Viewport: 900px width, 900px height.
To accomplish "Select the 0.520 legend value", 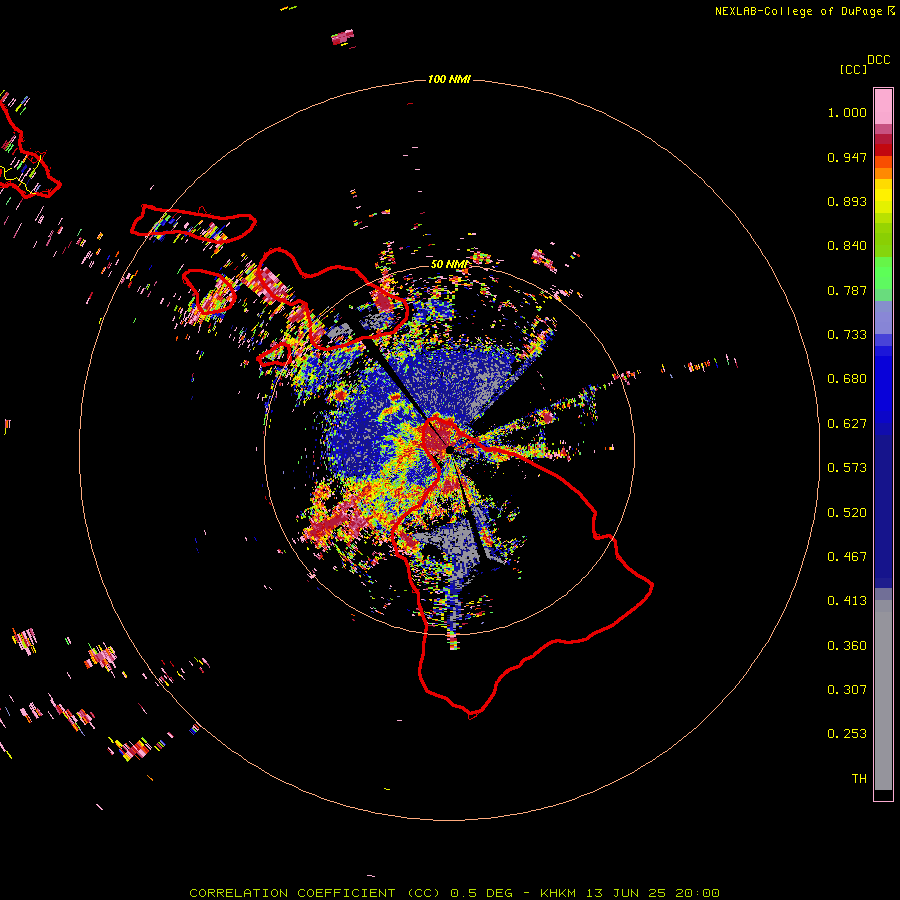I will click(x=847, y=513).
